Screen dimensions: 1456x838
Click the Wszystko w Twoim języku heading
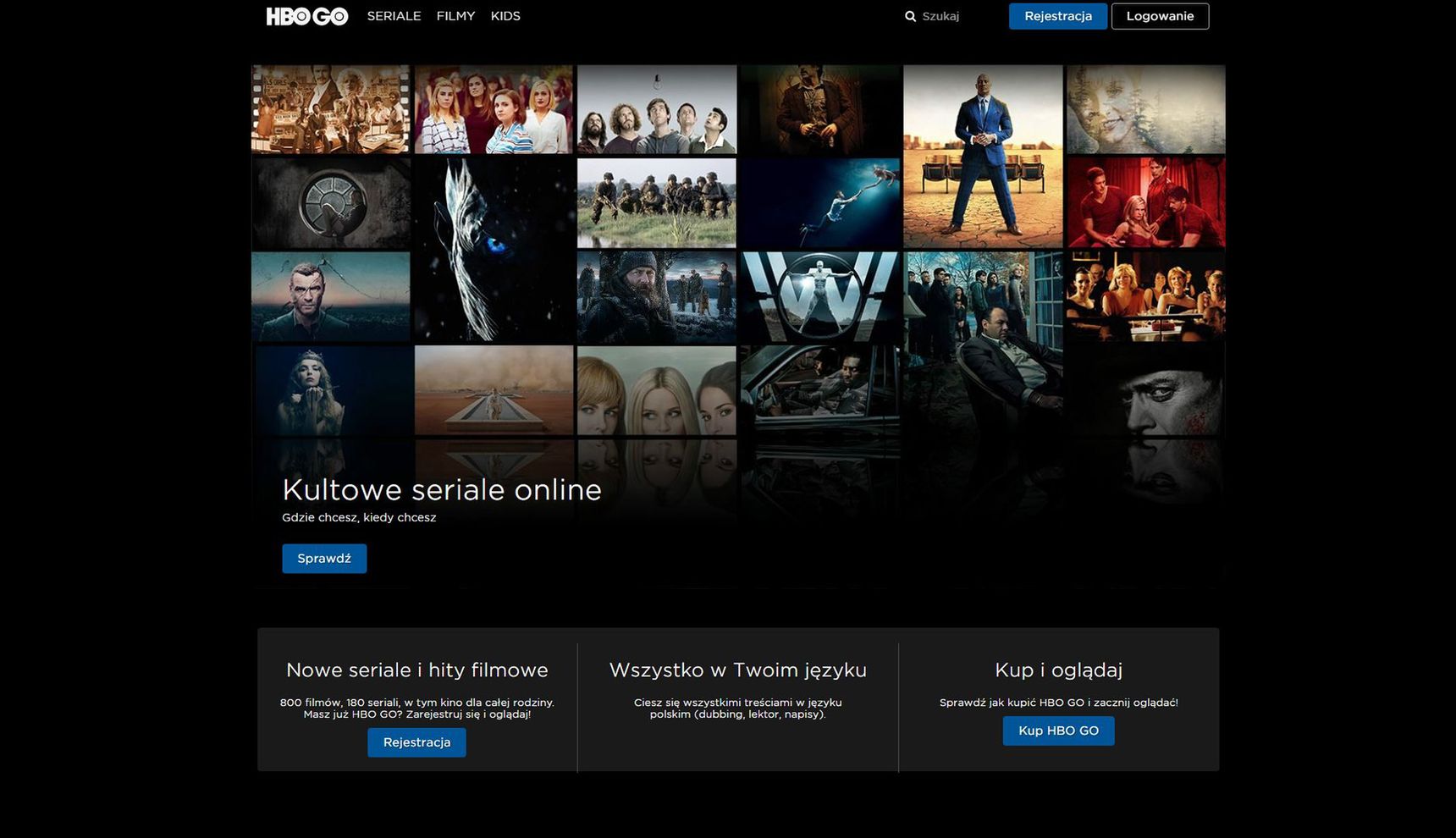738,670
